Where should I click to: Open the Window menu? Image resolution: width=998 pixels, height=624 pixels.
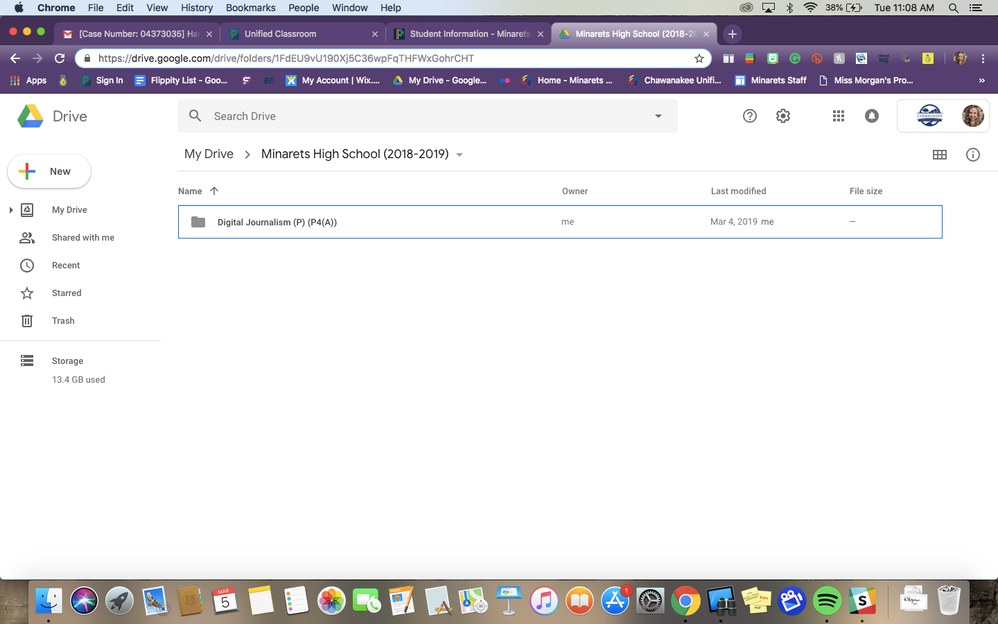click(349, 8)
